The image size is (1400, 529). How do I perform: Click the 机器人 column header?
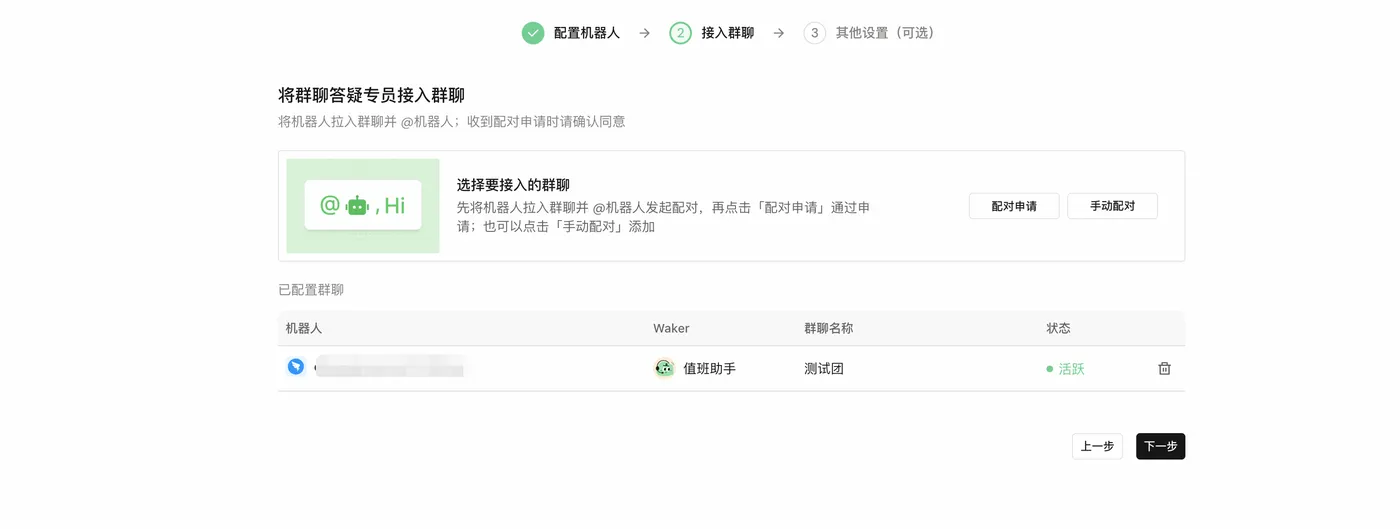click(x=304, y=328)
